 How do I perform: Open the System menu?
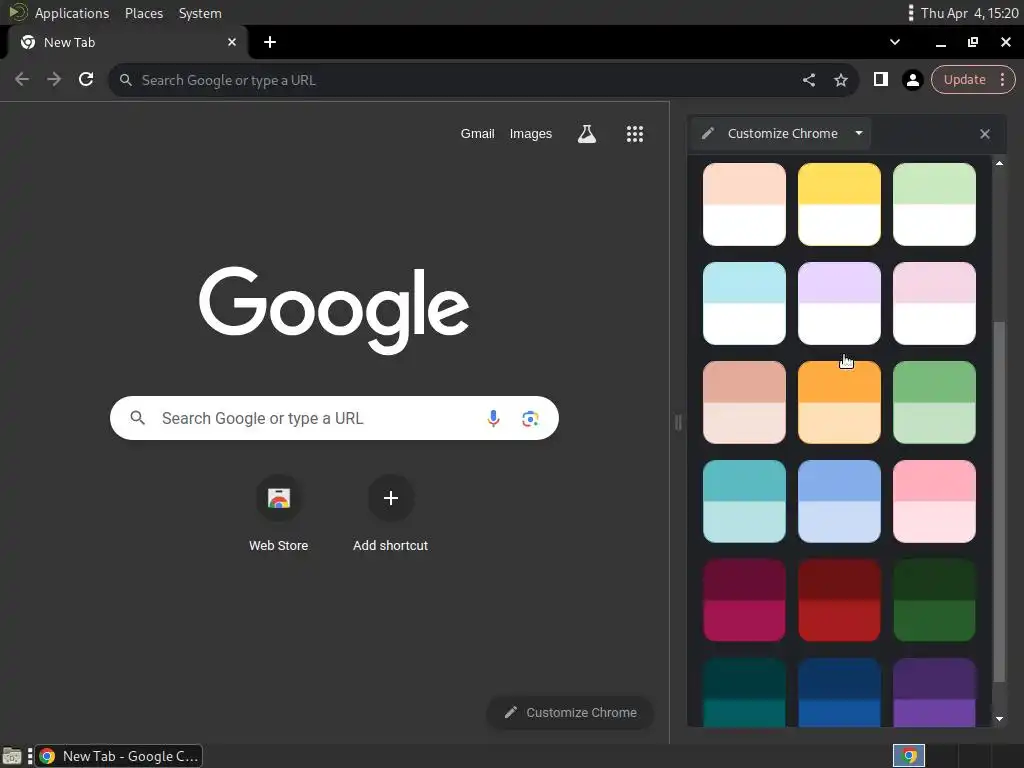[200, 13]
